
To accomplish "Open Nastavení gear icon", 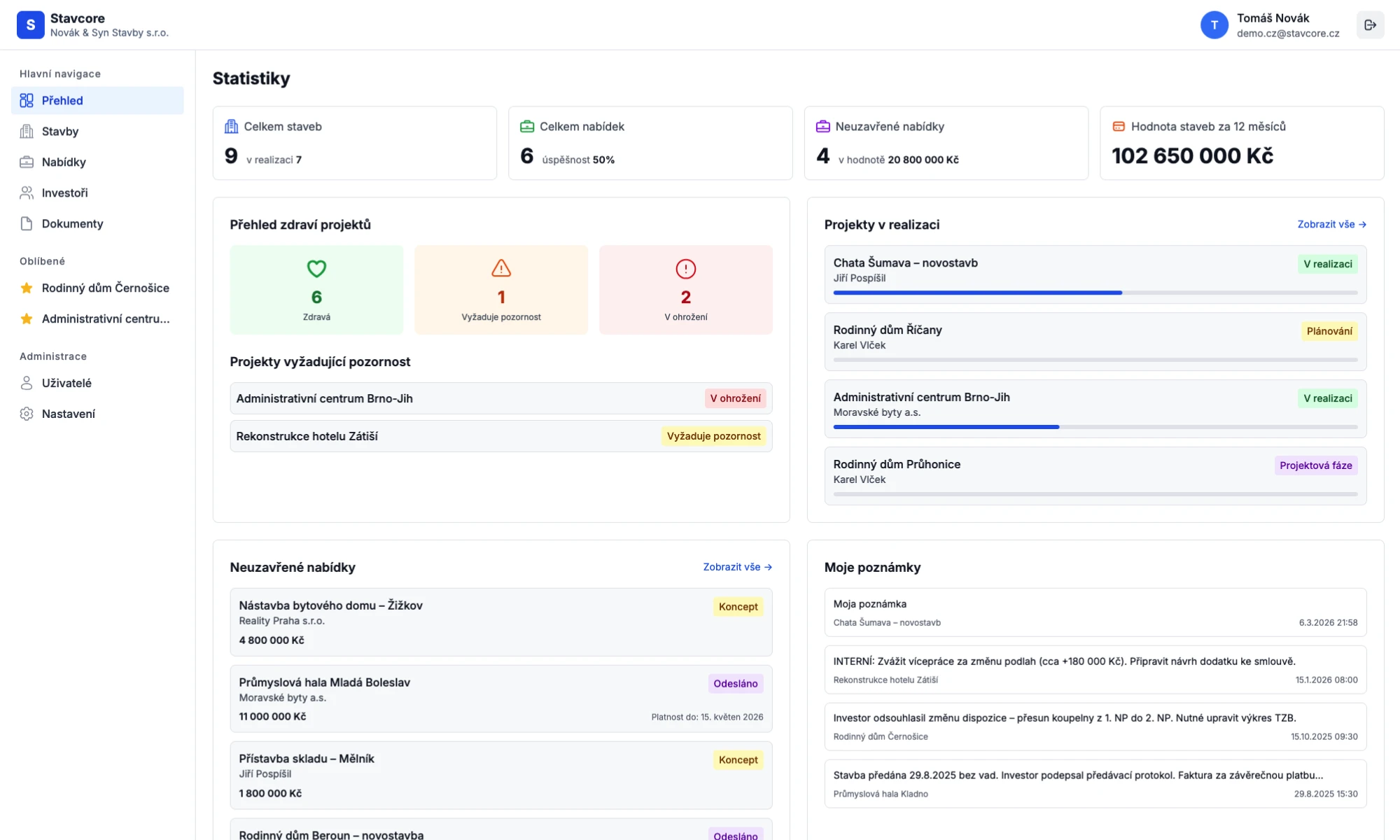I will (x=26, y=413).
